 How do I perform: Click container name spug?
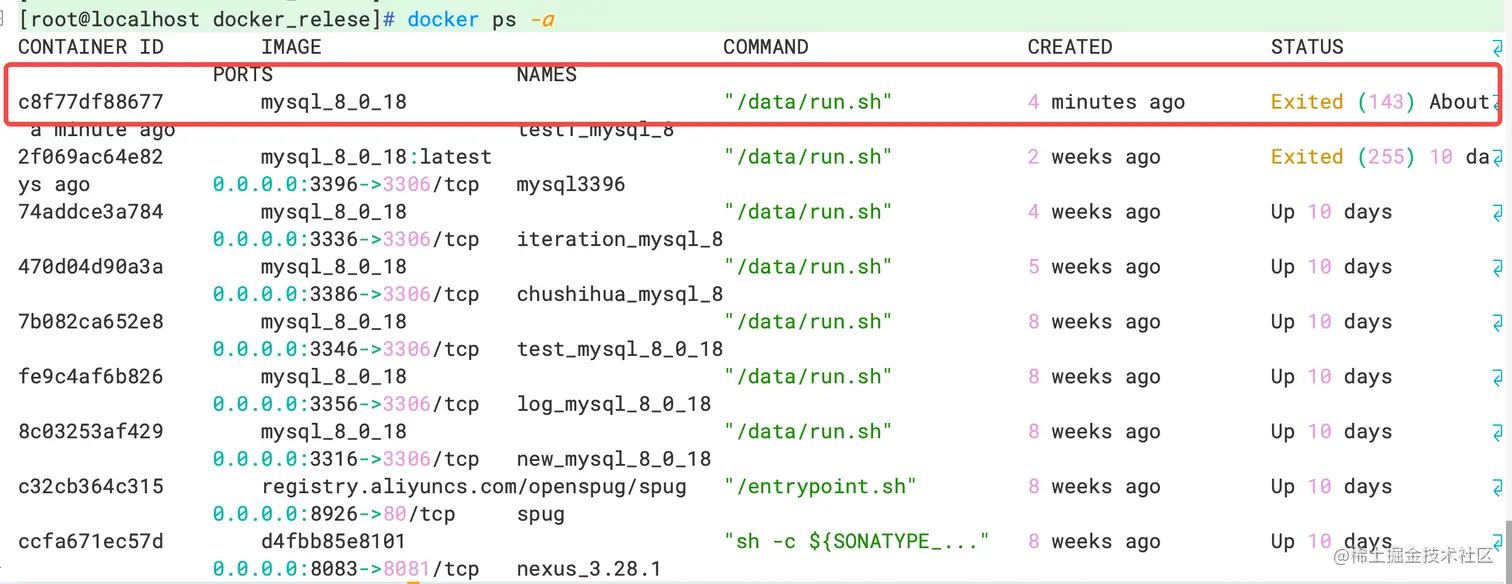click(x=541, y=515)
